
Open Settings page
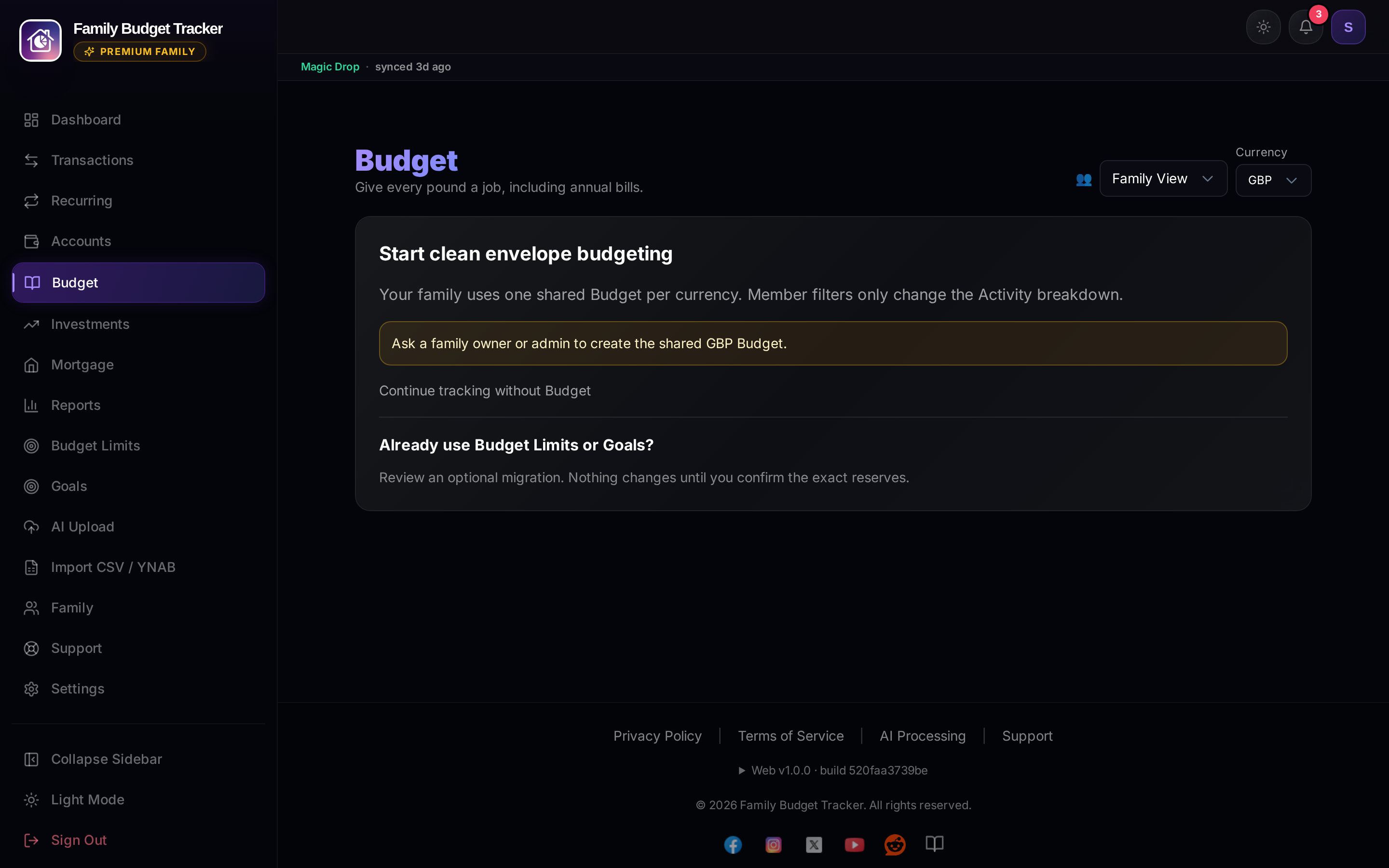tap(138, 688)
